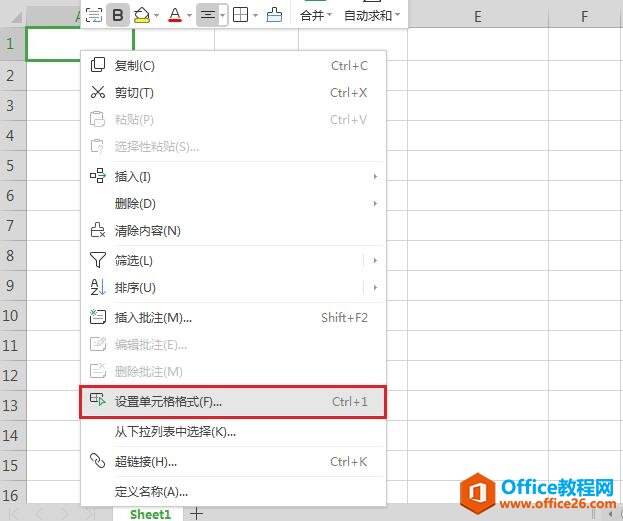Click the fill color bucket icon
623x521 pixels.
coord(142,15)
